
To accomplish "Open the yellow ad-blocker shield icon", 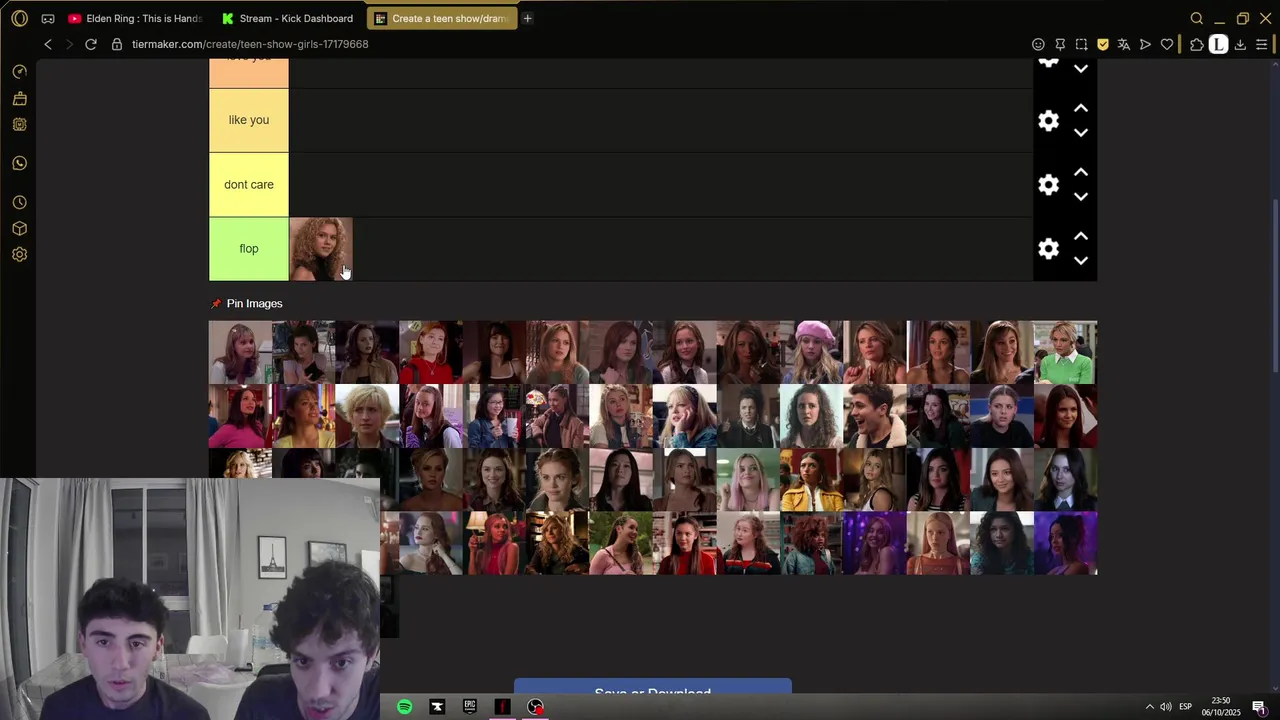I will coord(1102,44).
